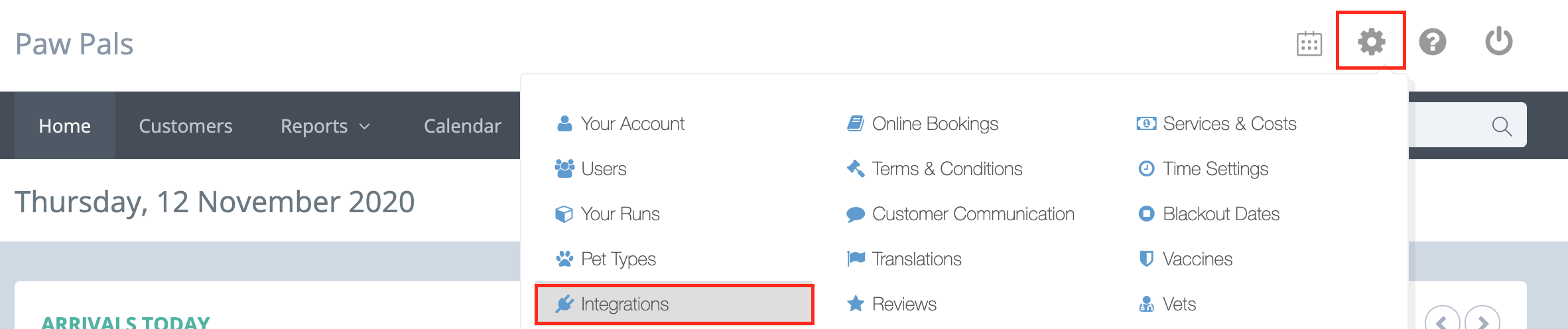Screen dimensions: 1568x329
Task: Click the power logout icon
Action: pos(1498,41)
